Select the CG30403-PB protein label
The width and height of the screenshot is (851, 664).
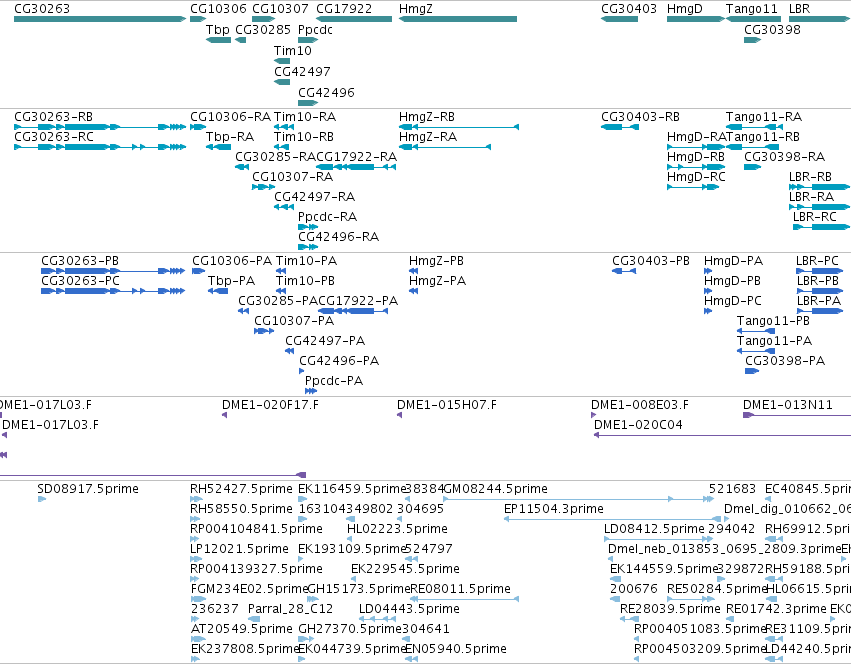click(651, 261)
